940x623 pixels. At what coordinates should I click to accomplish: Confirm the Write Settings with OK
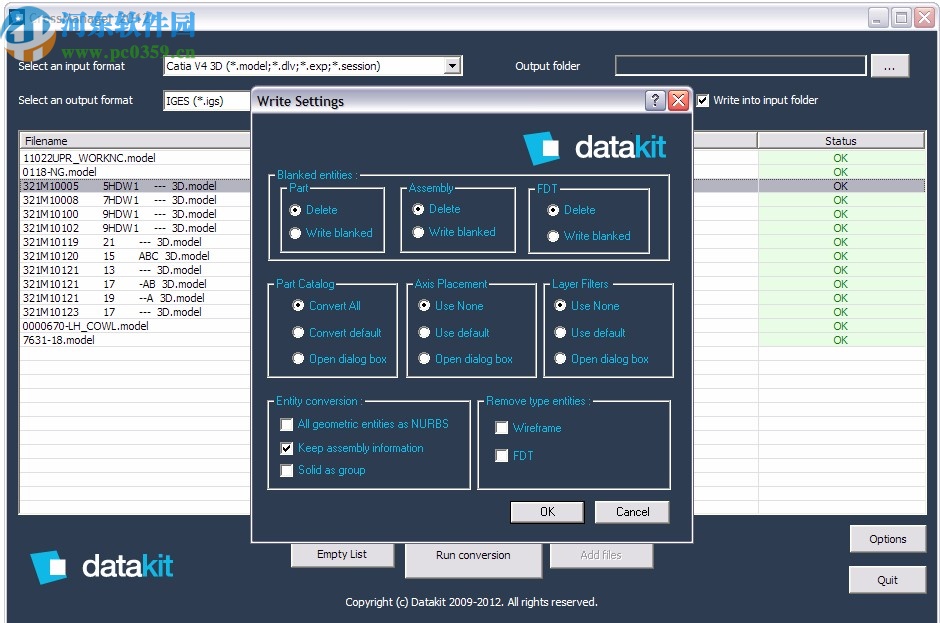pyautogui.click(x=547, y=511)
